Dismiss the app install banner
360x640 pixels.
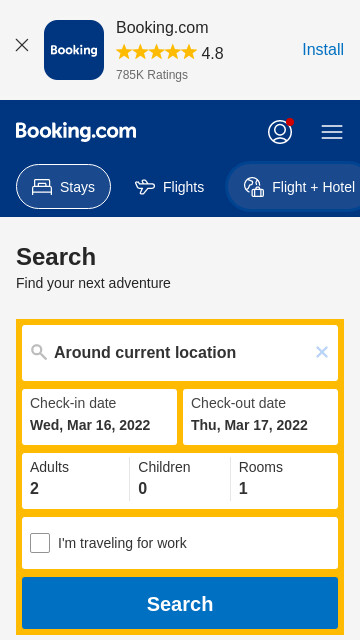pyautogui.click(x=22, y=45)
